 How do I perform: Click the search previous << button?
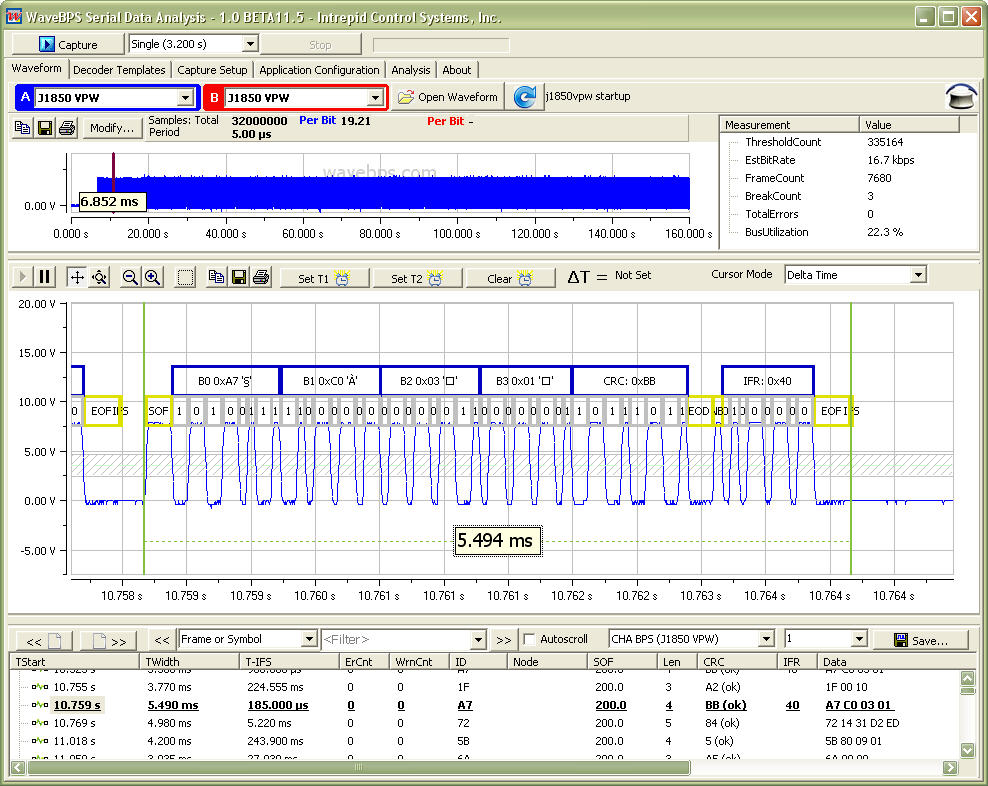click(162, 640)
